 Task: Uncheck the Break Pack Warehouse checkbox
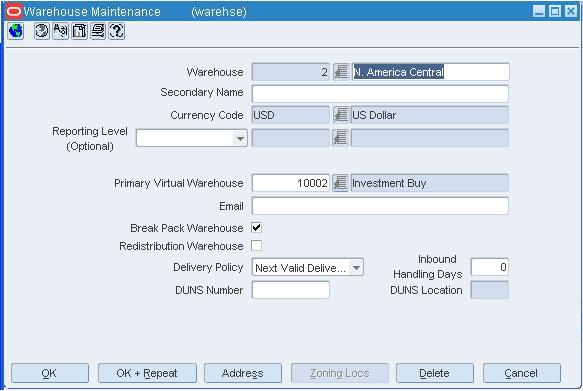256,227
